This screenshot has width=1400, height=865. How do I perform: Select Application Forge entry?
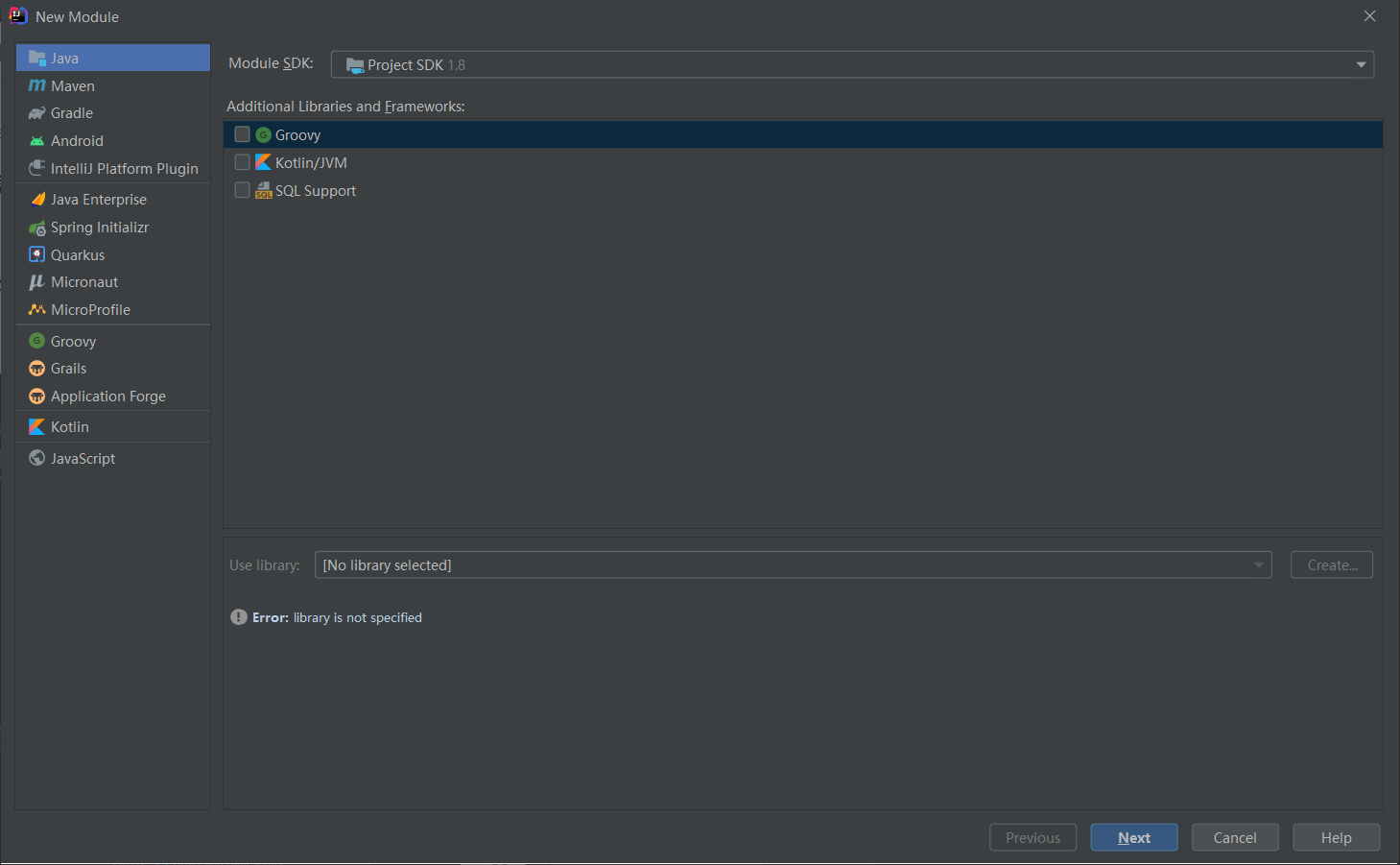[x=113, y=396]
